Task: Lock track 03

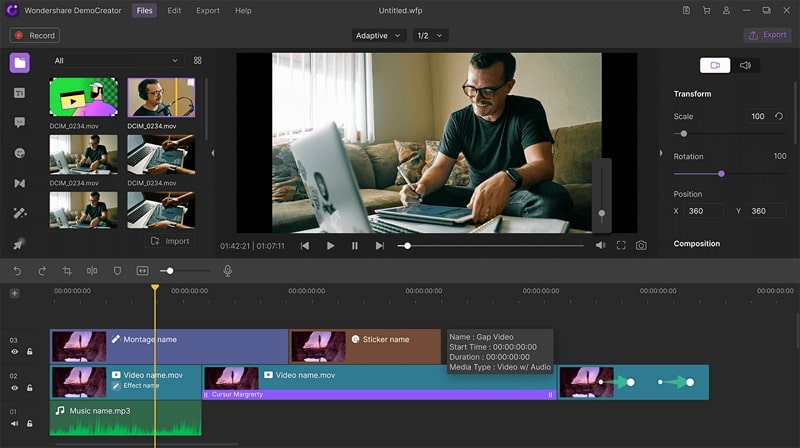Action: tap(30, 352)
